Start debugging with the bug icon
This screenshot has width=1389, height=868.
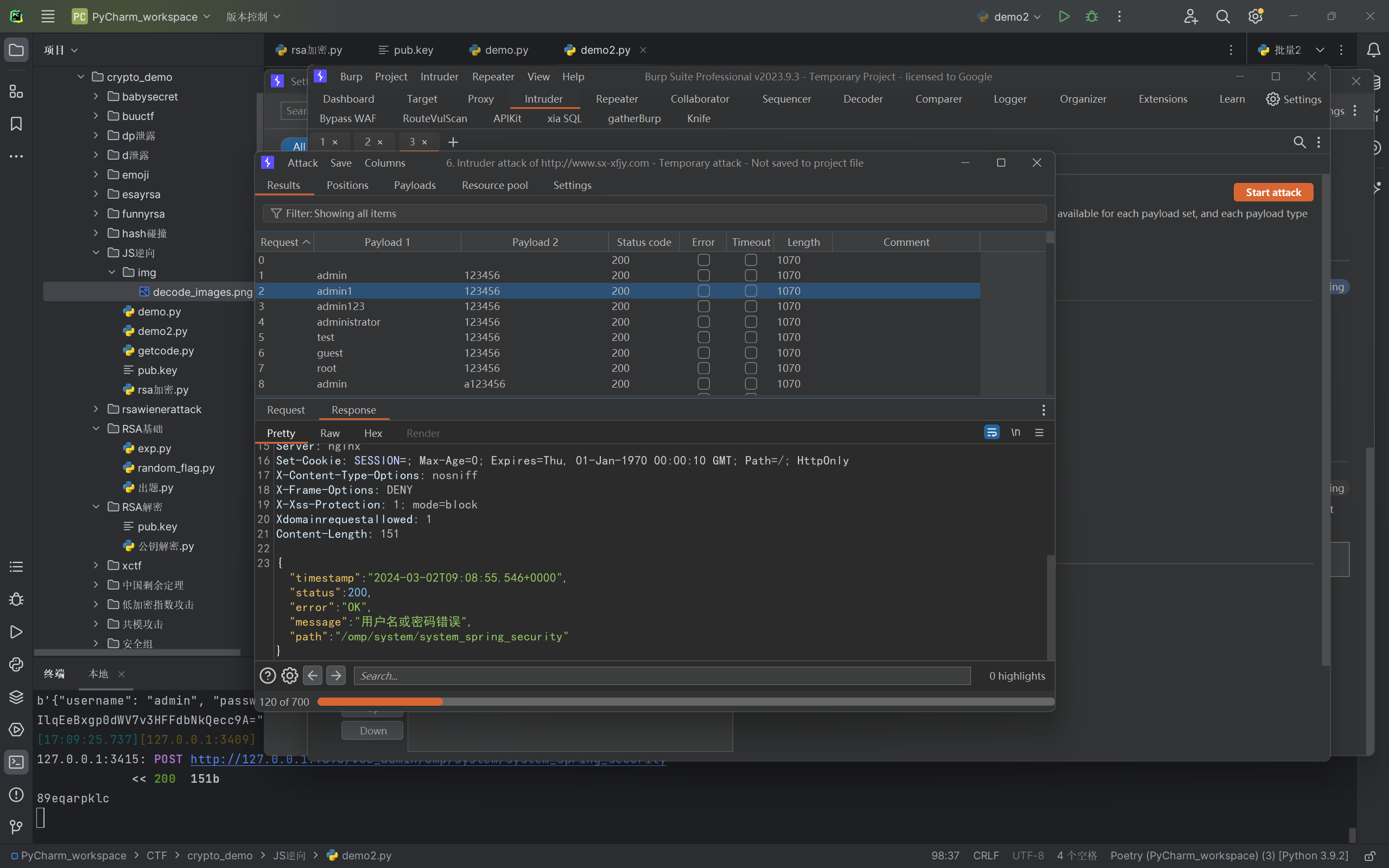coord(1092,17)
